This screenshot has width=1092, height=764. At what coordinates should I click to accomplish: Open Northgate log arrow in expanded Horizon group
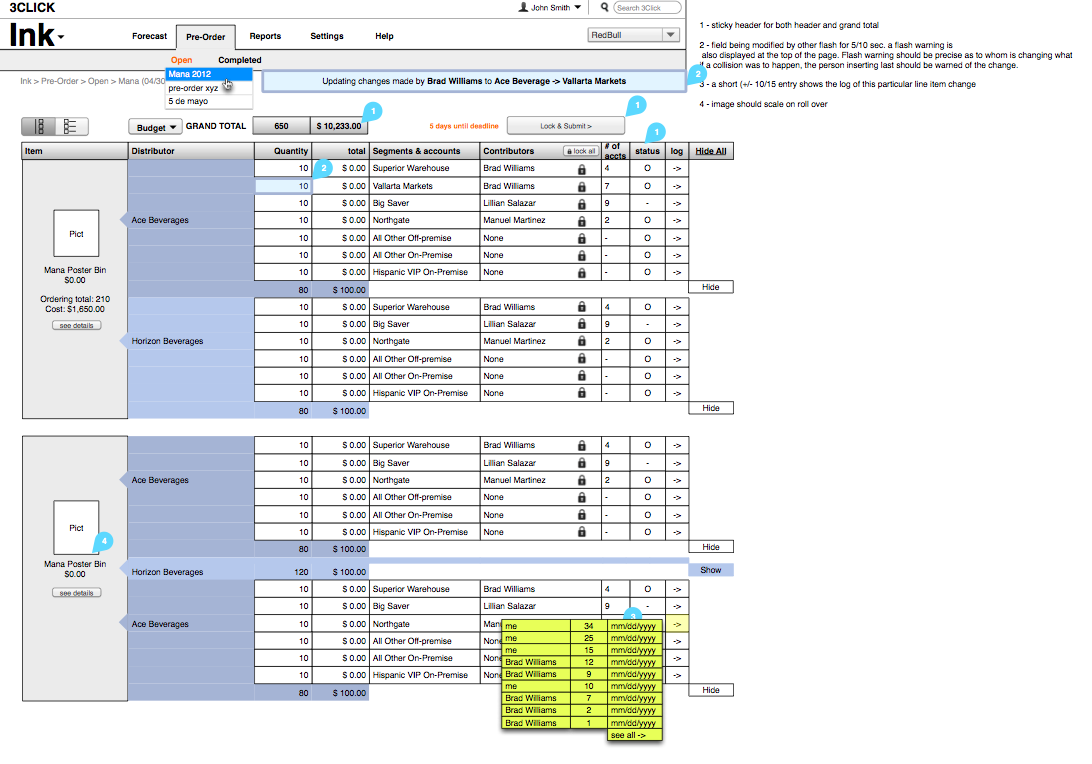[677, 341]
